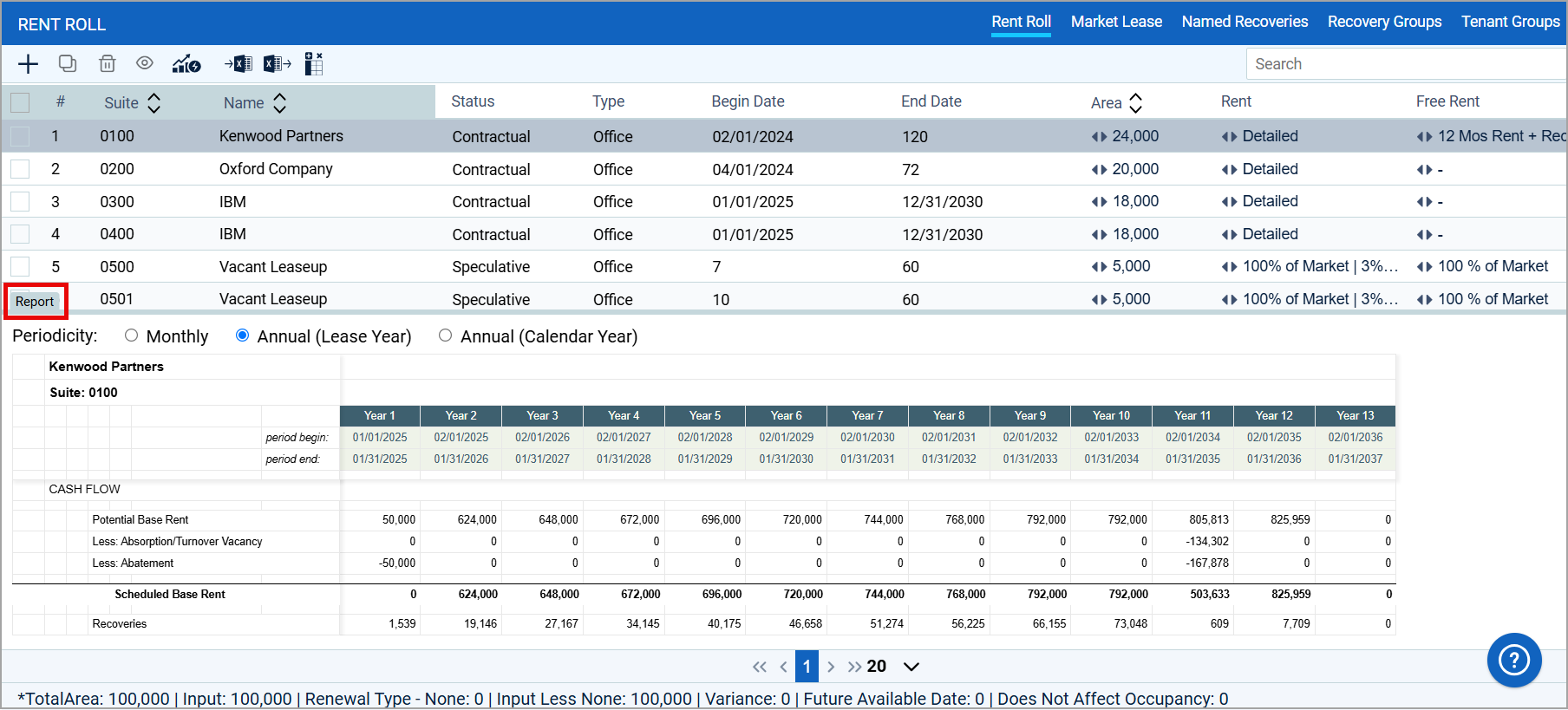
Task: Open the help question mark button
Action: [x=1514, y=661]
